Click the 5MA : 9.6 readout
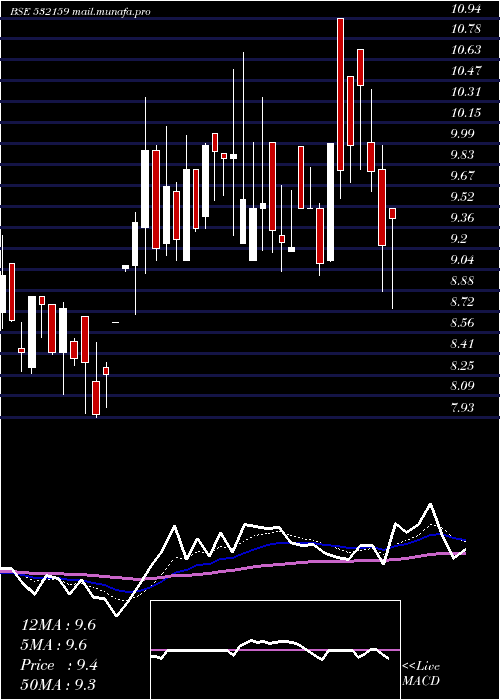The width and height of the screenshot is (500, 700). pyautogui.click(x=54, y=645)
